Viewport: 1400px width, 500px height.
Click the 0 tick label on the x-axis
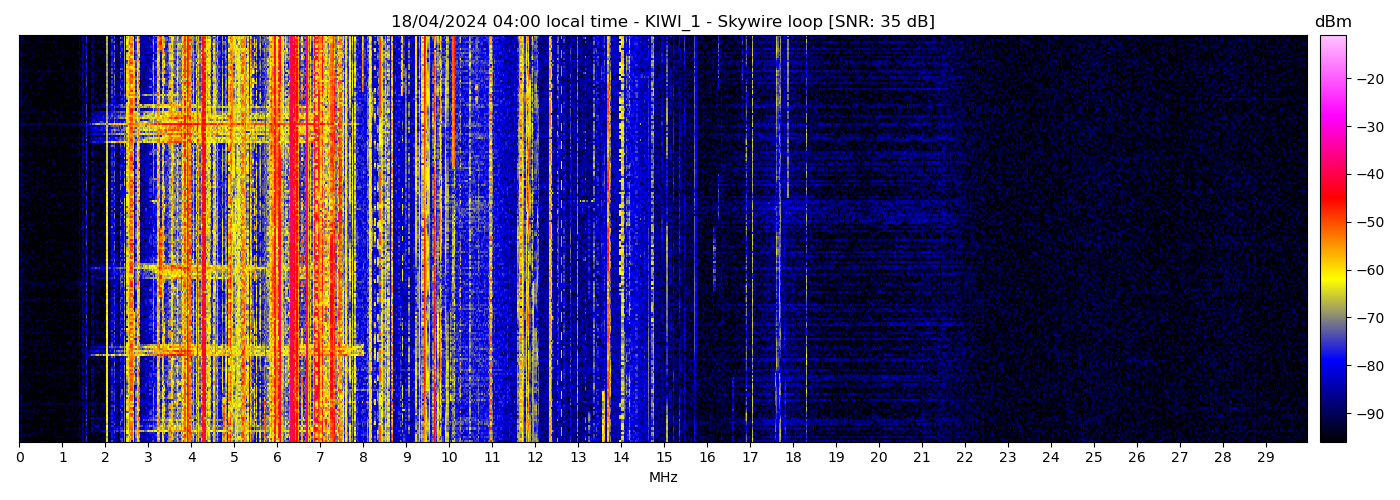click(x=19, y=458)
